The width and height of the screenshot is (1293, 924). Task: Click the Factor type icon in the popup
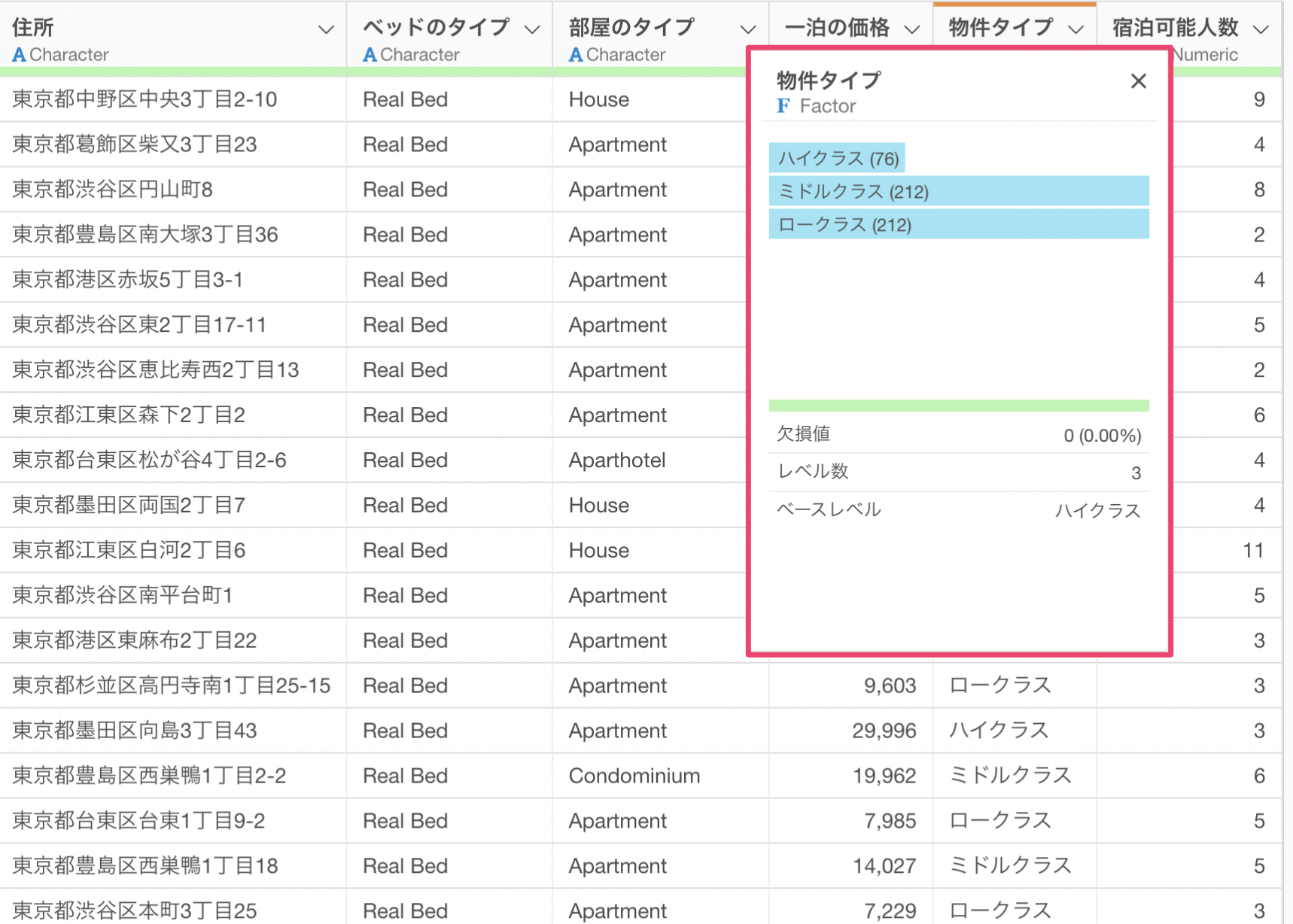tap(783, 106)
